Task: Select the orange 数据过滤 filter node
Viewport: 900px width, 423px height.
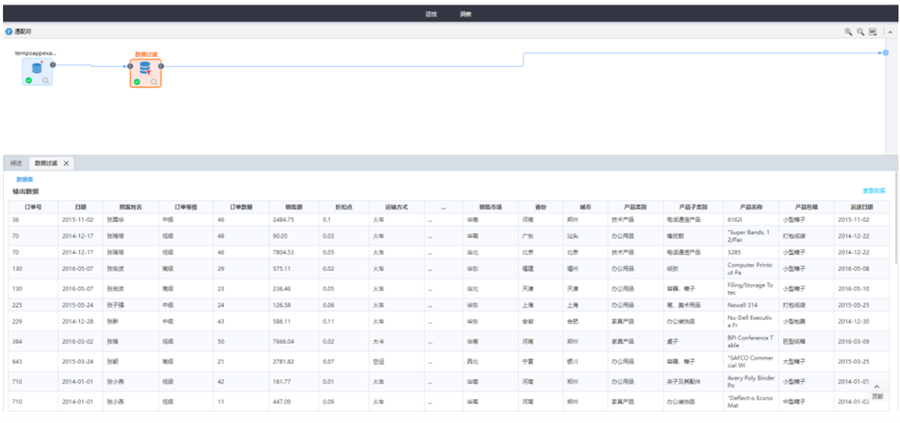Action: tap(145, 69)
